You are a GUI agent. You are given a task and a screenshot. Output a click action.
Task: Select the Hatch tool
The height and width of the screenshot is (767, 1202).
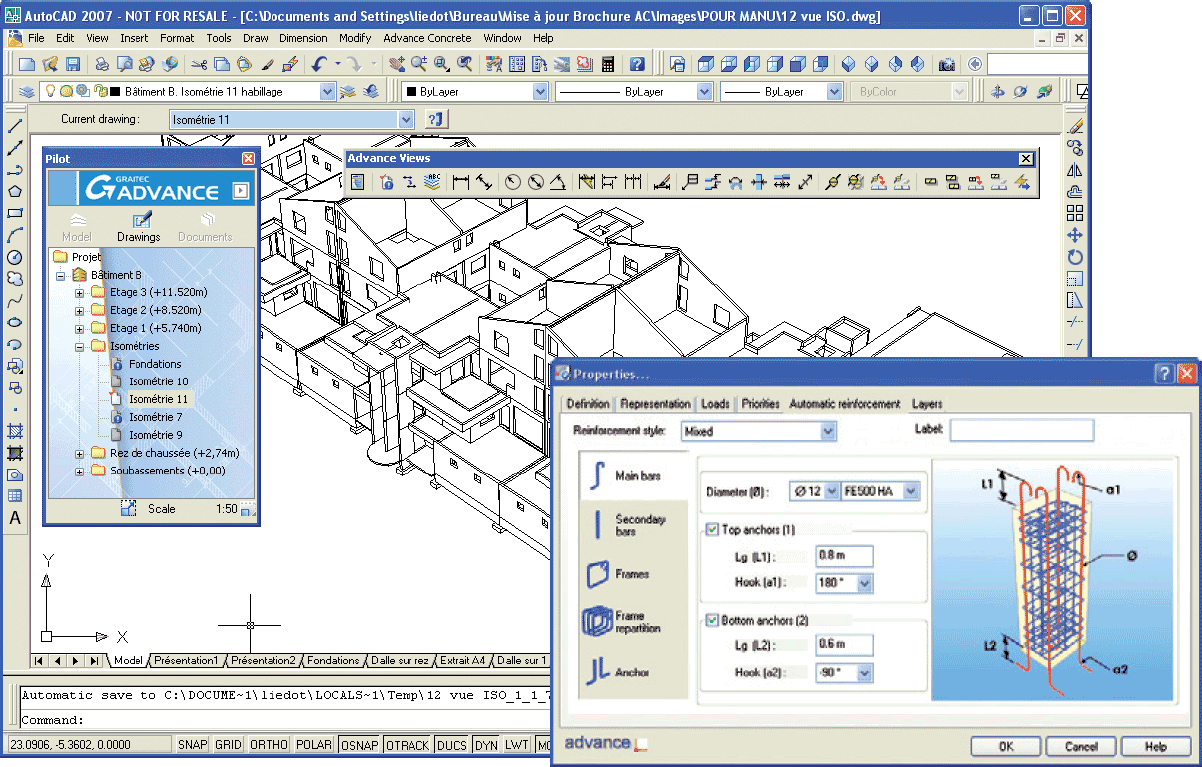point(15,431)
